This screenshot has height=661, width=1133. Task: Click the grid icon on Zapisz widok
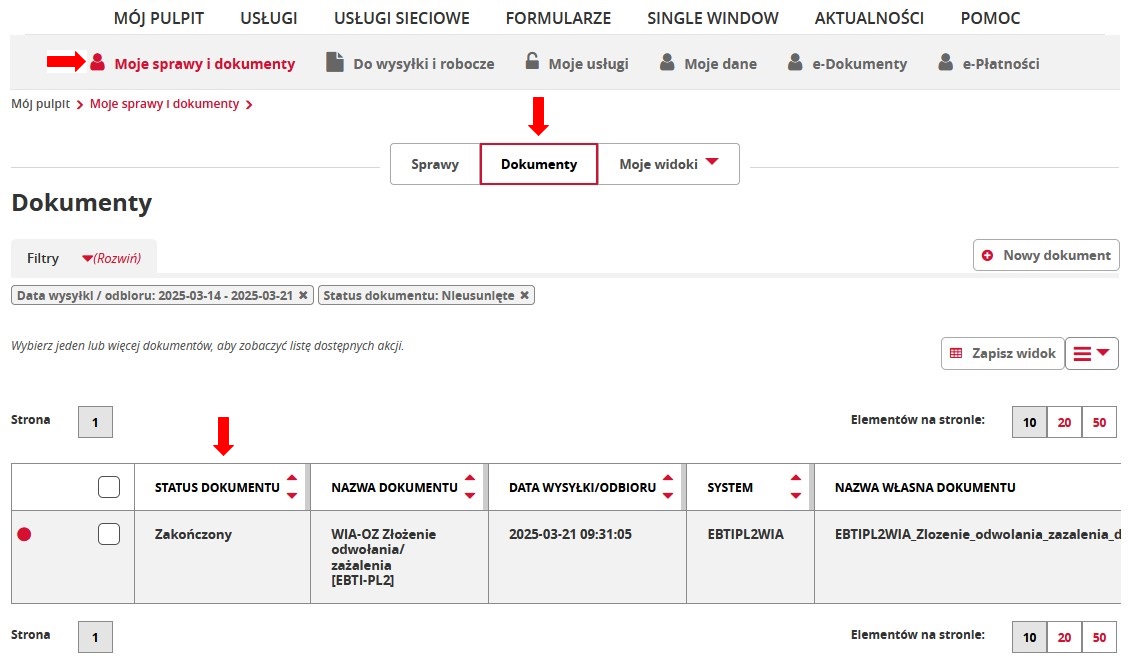pos(956,353)
